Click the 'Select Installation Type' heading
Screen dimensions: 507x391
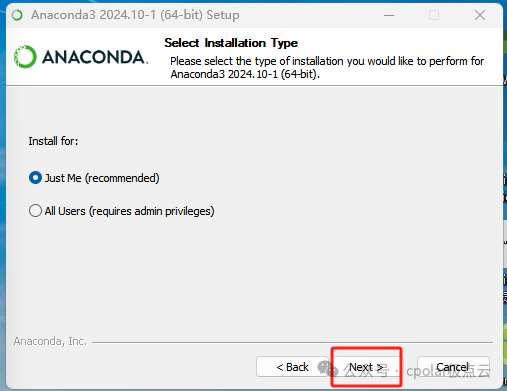(x=231, y=43)
